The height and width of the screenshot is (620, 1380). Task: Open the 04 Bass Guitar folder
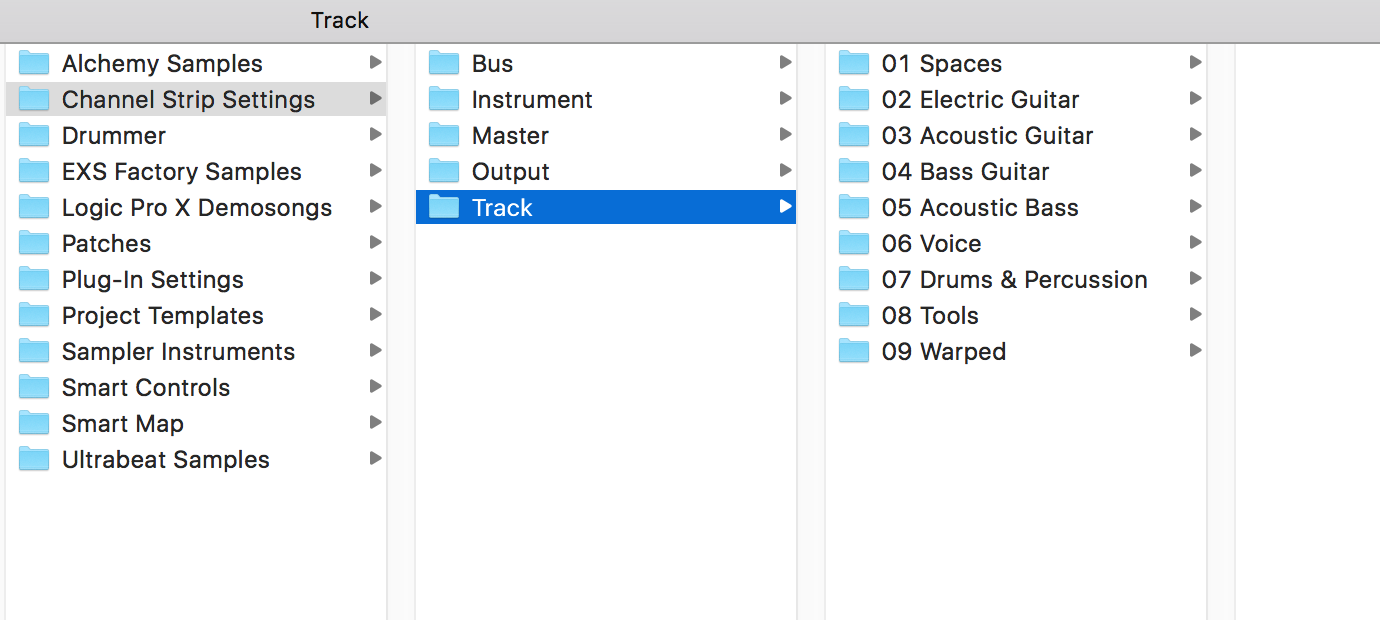click(x=965, y=172)
